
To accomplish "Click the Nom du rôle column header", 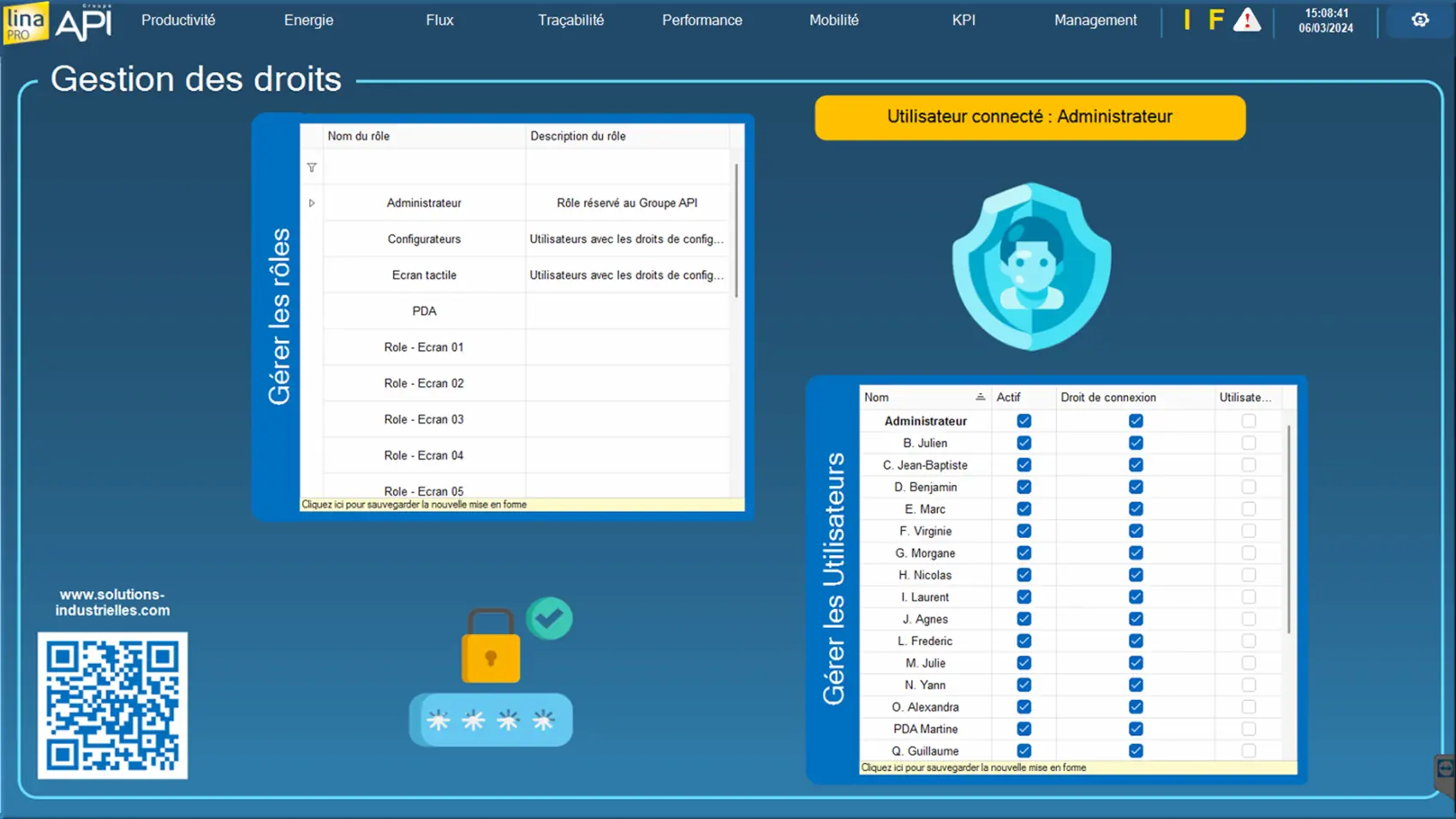I will pyautogui.click(x=424, y=136).
